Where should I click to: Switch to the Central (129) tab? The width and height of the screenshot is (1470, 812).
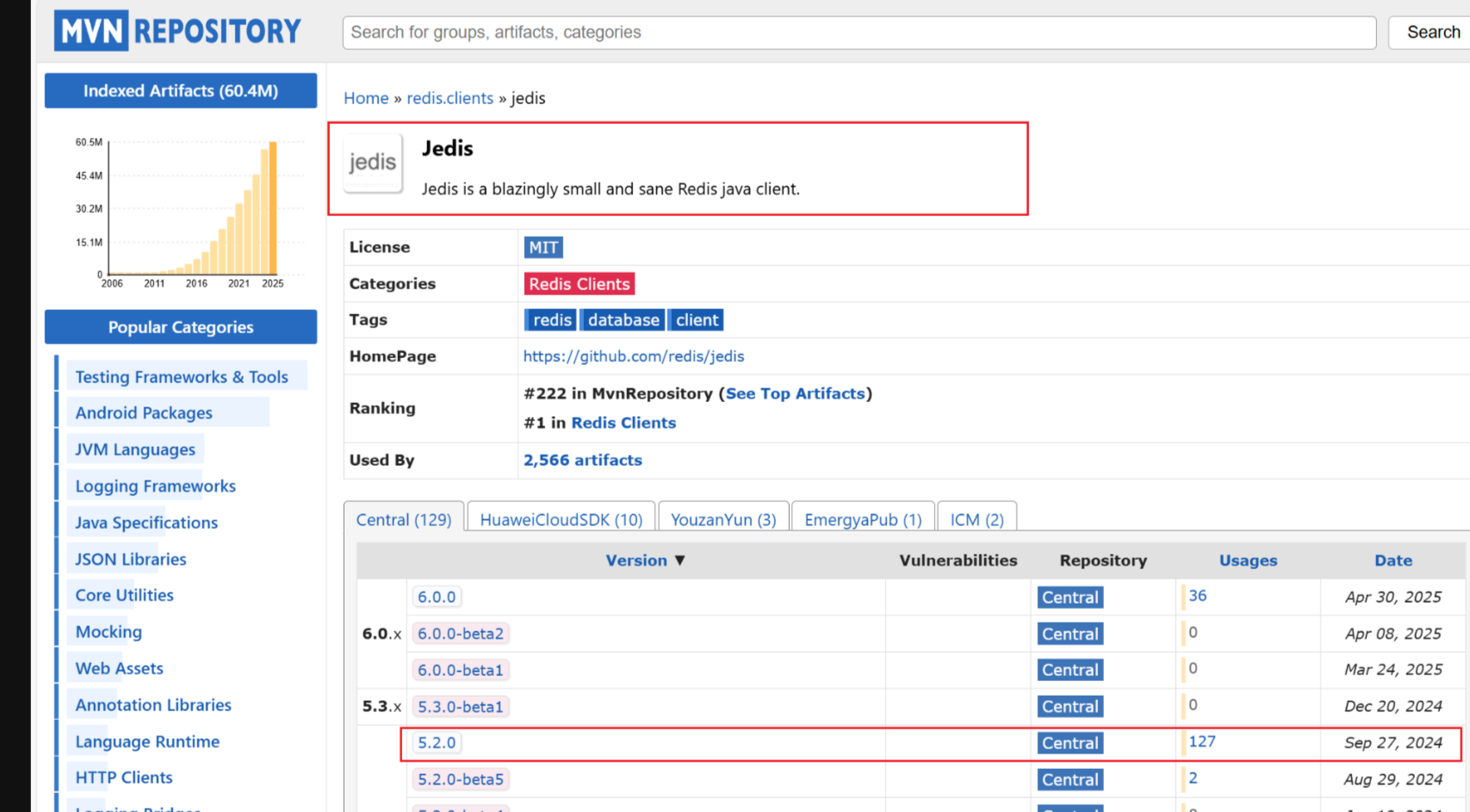tap(404, 519)
